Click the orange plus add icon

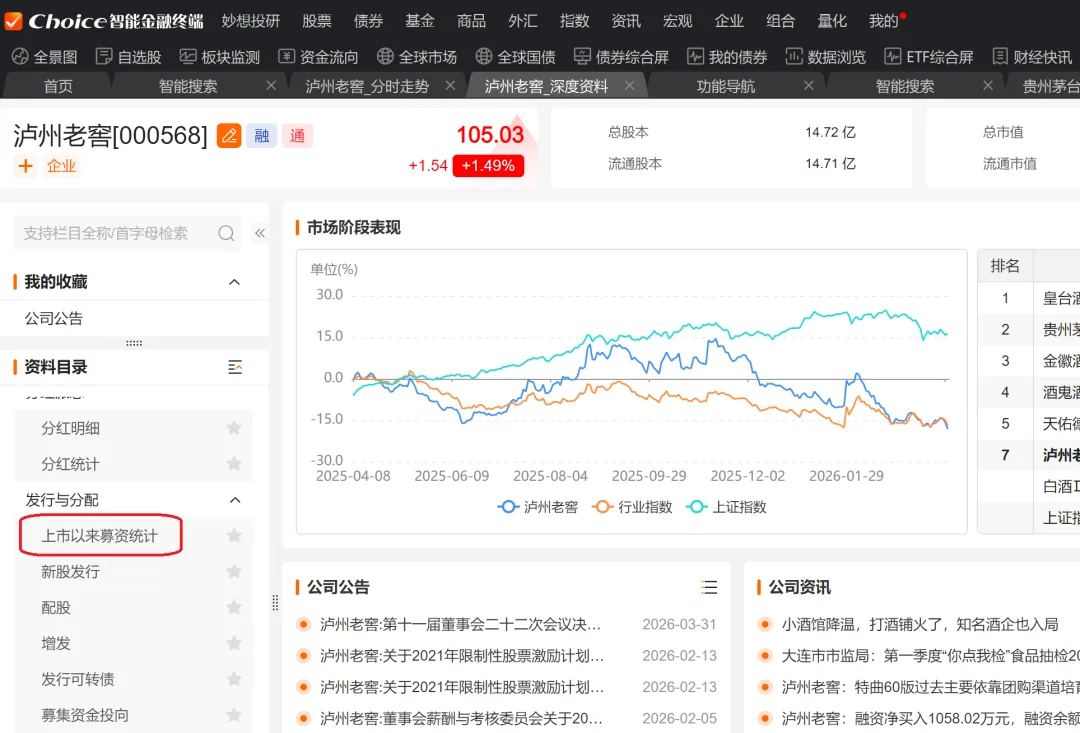(25, 166)
